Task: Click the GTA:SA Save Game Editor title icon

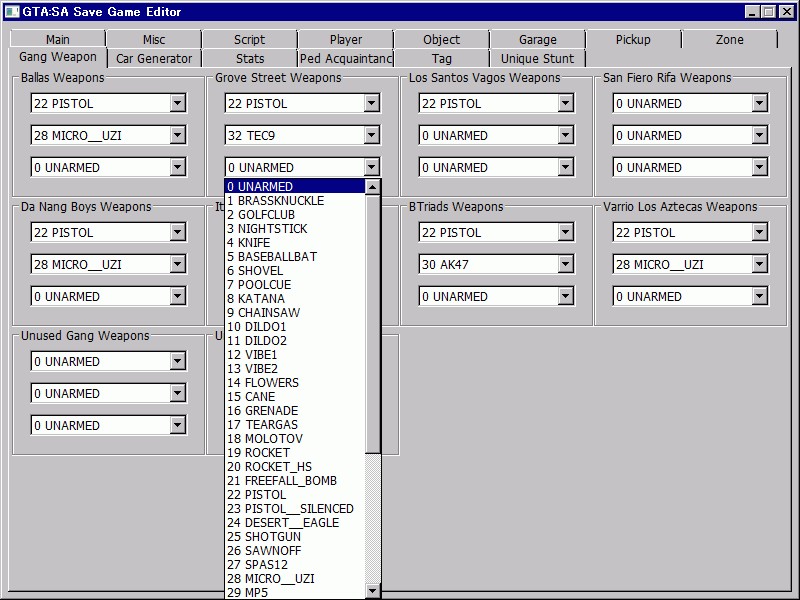Action: [11, 11]
